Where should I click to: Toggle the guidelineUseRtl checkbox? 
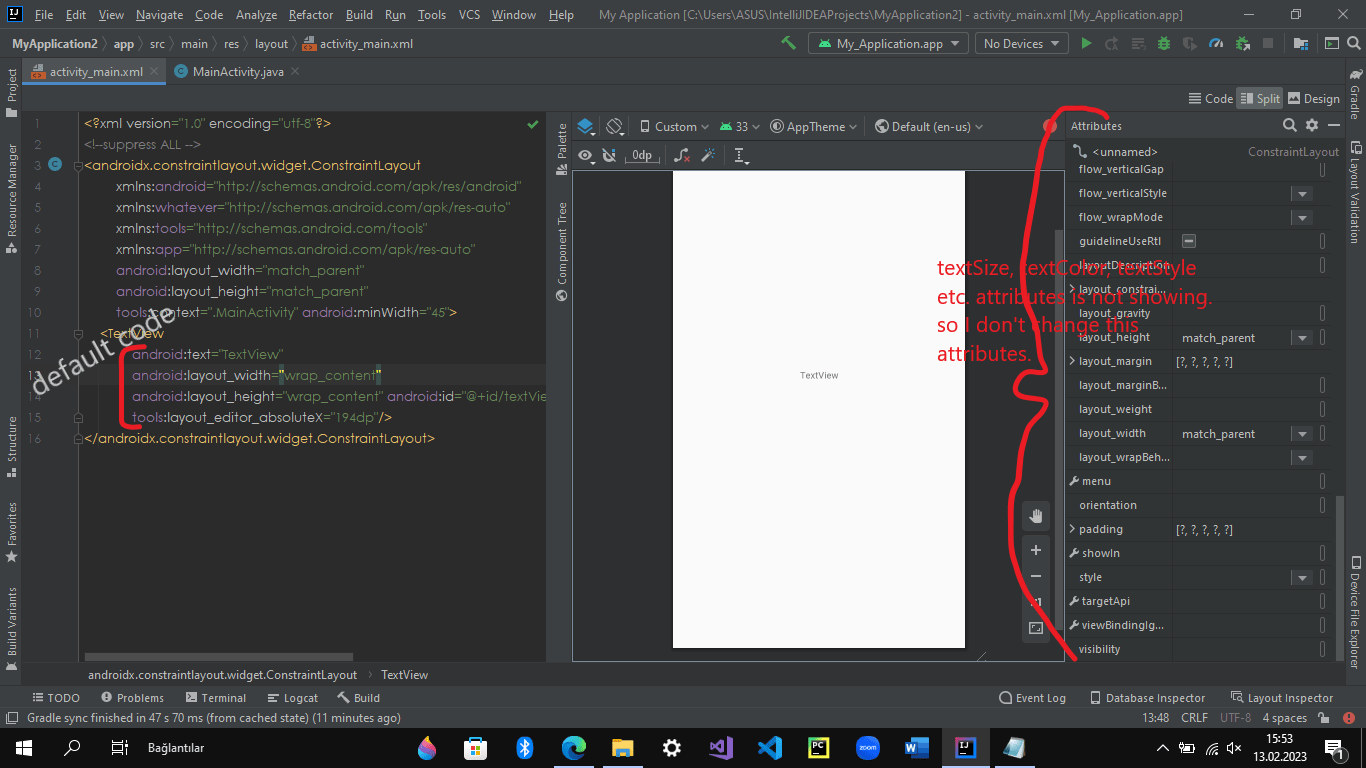(1186, 240)
